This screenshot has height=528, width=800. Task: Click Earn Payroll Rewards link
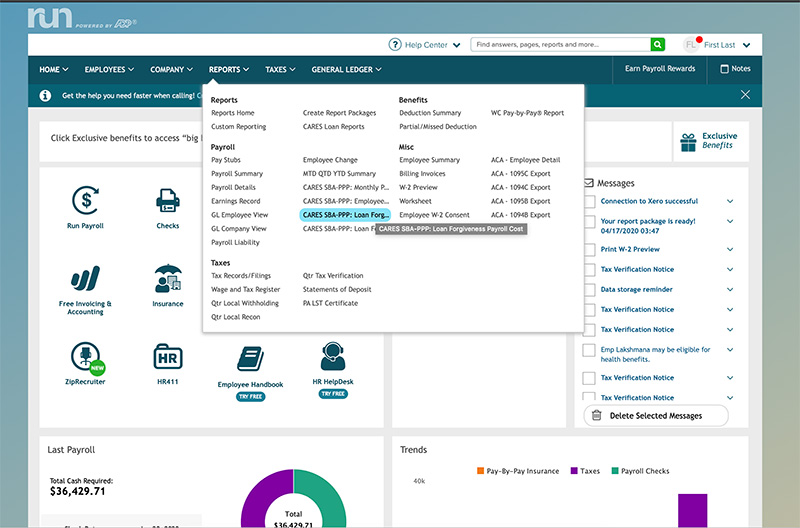point(660,68)
